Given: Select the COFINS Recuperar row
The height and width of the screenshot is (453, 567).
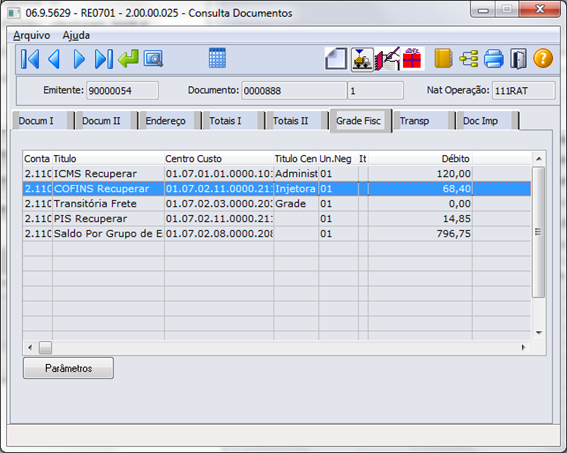Looking at the screenshot, I should [277, 189].
